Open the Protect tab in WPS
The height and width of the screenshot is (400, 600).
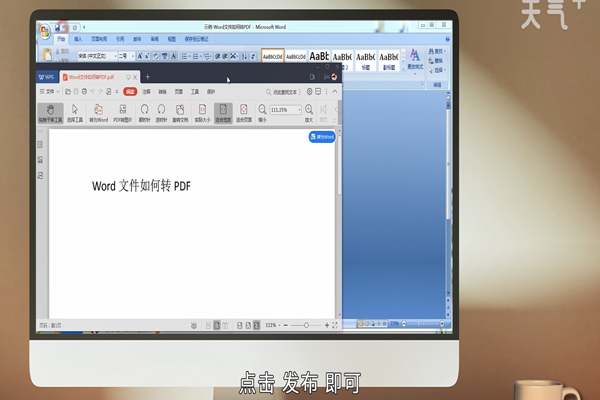point(211,91)
